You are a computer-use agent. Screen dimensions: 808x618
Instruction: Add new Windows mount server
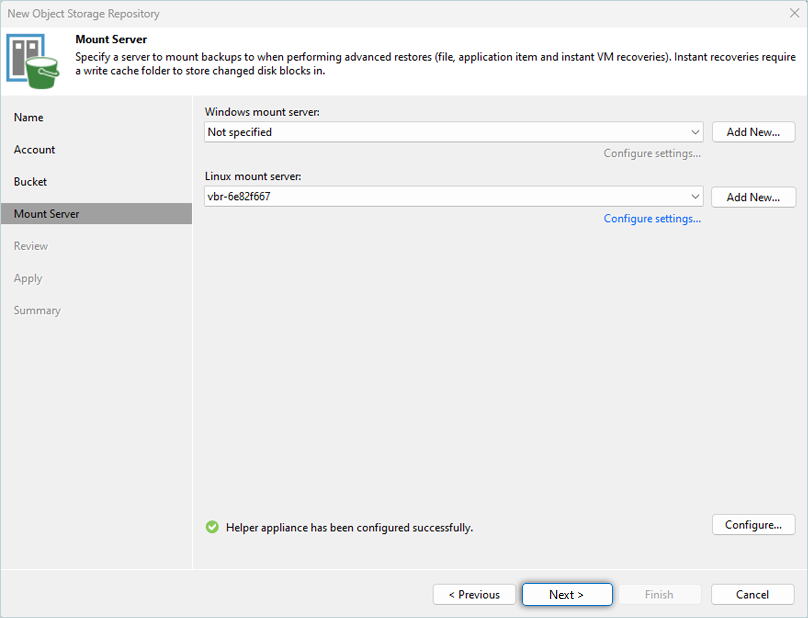click(x=753, y=132)
